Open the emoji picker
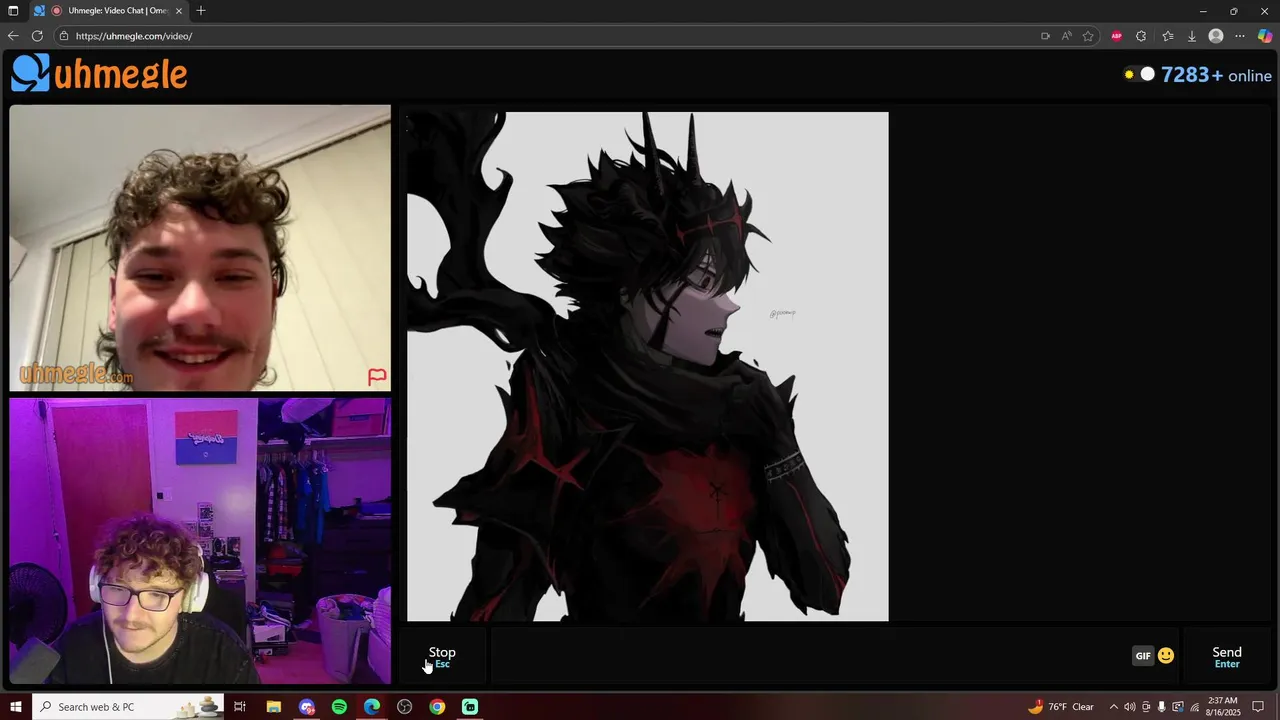The image size is (1280, 720). [1166, 656]
